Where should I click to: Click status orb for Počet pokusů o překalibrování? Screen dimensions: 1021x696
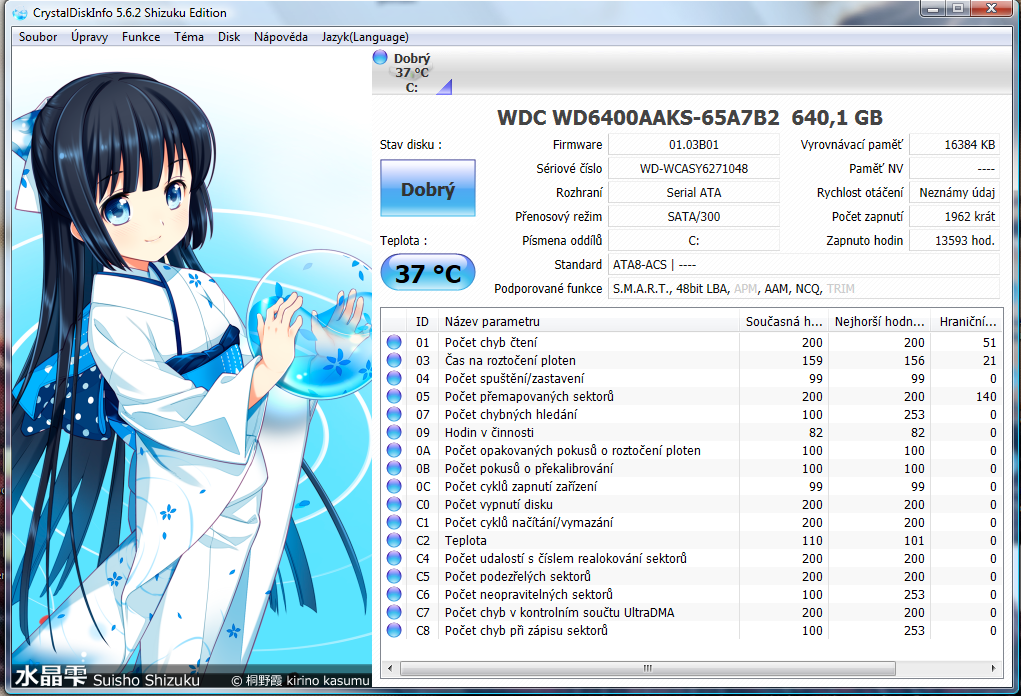(x=394, y=468)
